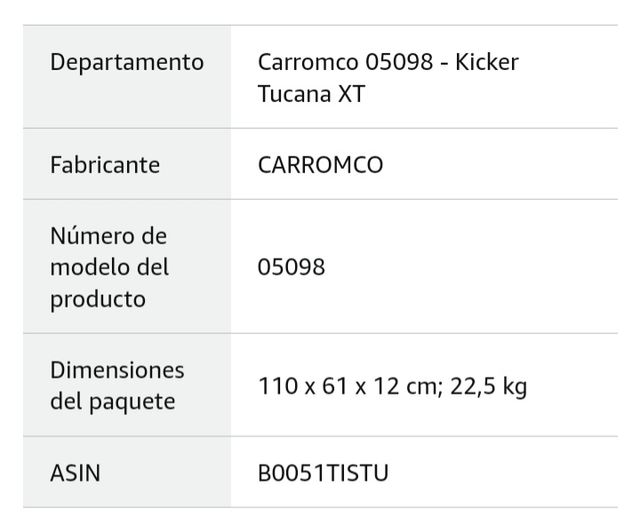Click the ASIN row label

pos(75,472)
